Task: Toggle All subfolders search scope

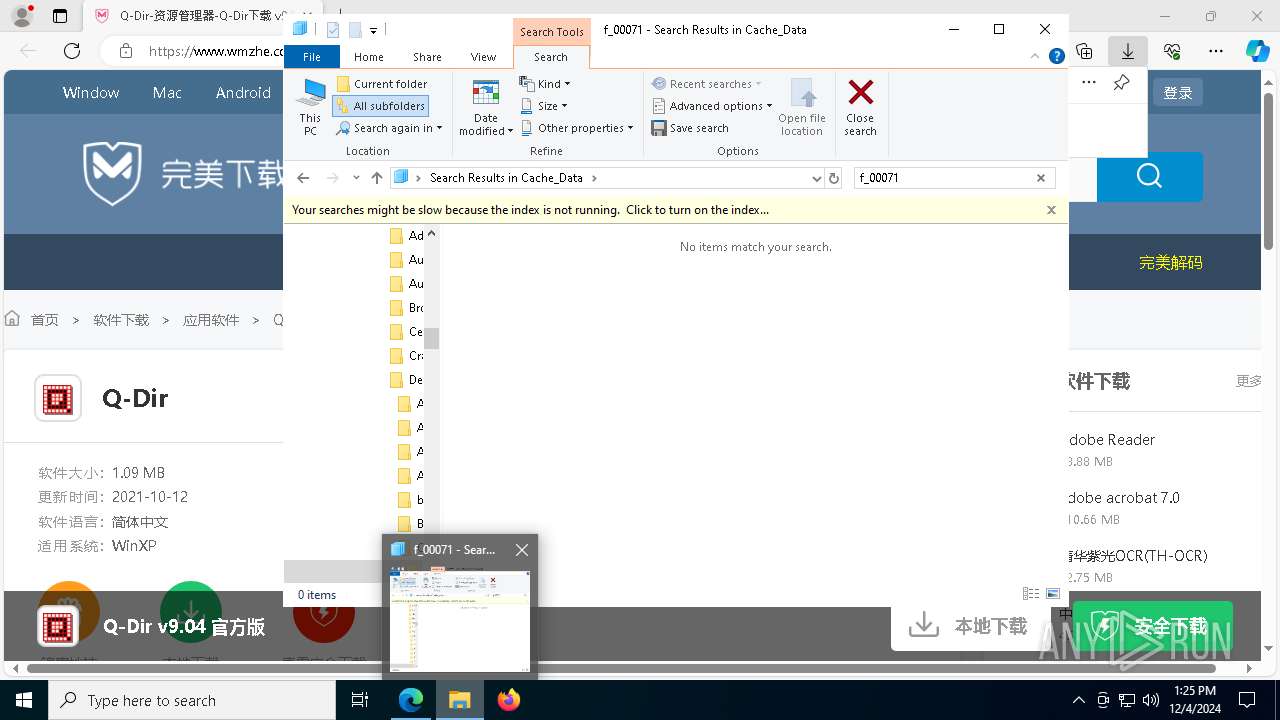Action: tap(381, 106)
